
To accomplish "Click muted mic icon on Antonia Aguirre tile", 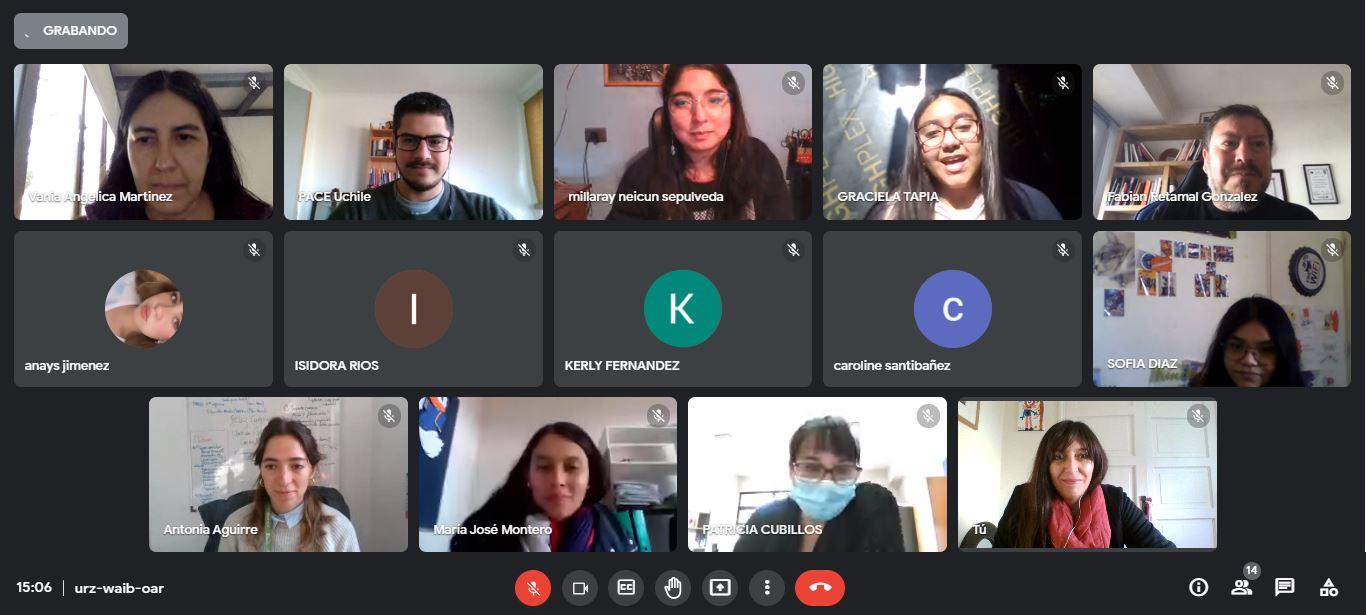I will [389, 416].
